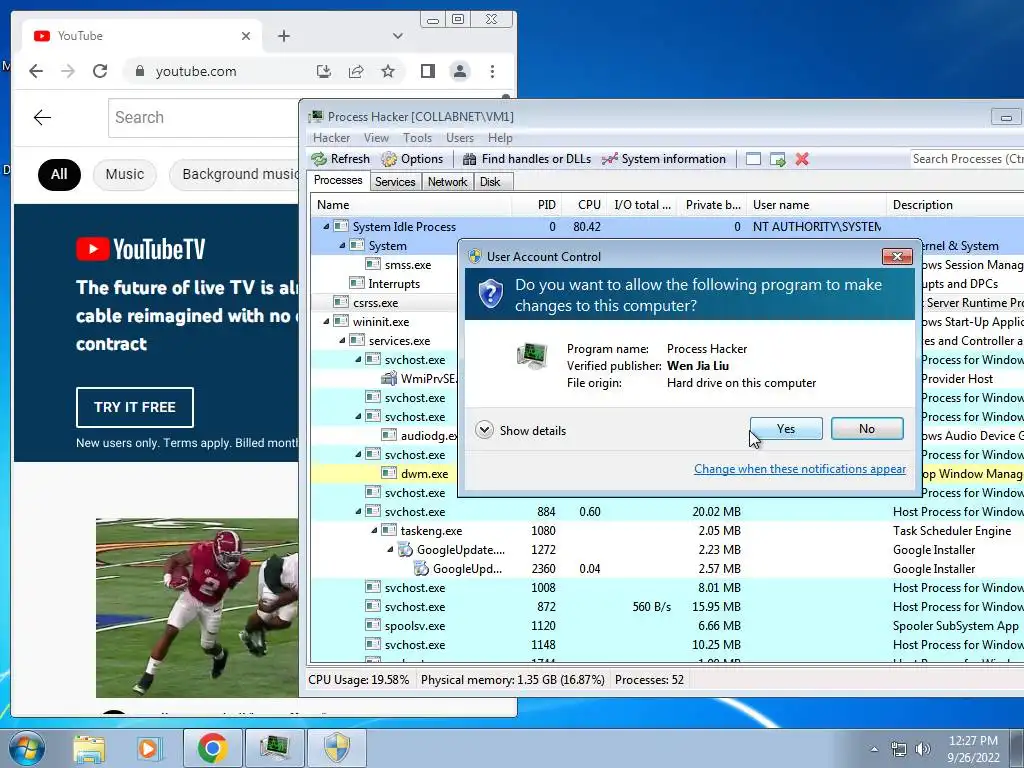Click the Process Hacker title bar icon

pos(316,116)
